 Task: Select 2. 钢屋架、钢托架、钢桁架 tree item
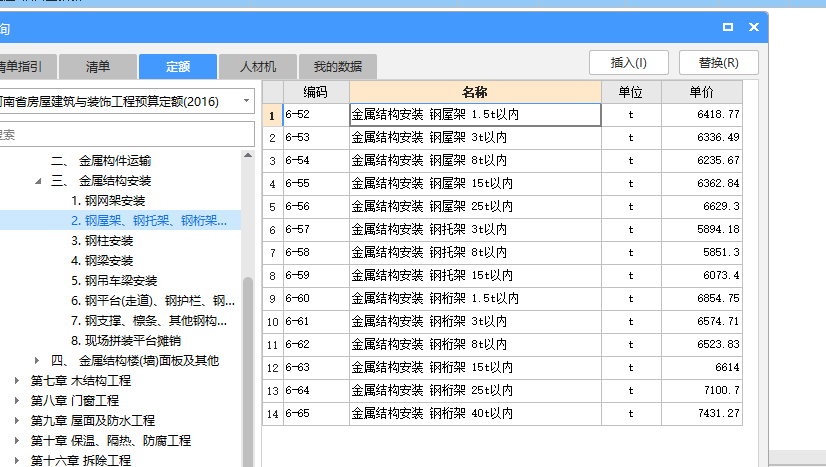pyautogui.click(x=149, y=221)
